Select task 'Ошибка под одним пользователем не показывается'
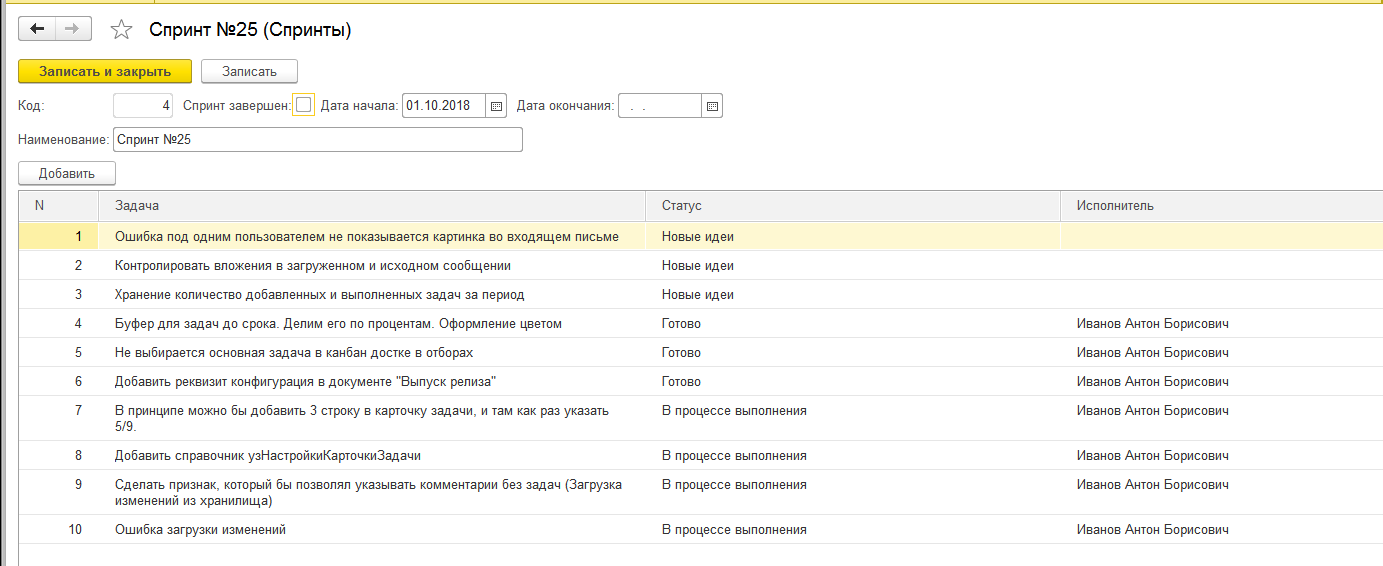Viewport: 1383px width, 566px height. 367,237
